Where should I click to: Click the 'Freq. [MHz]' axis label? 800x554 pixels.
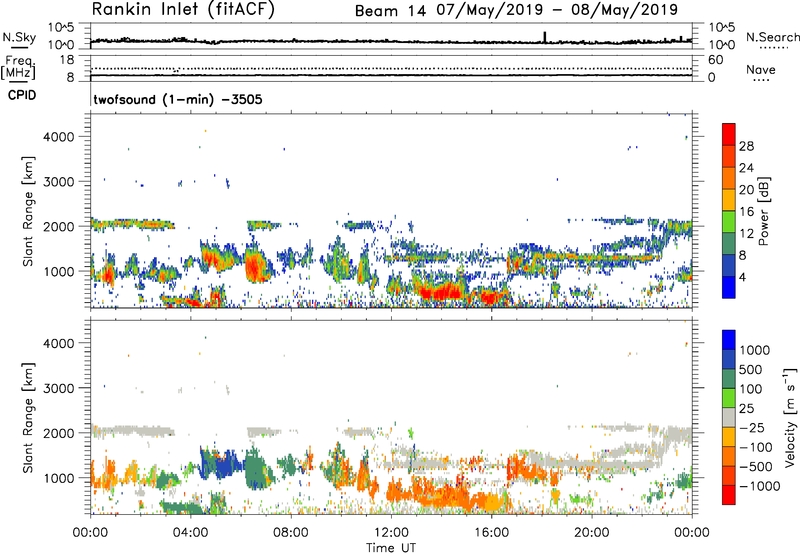pos(18,67)
